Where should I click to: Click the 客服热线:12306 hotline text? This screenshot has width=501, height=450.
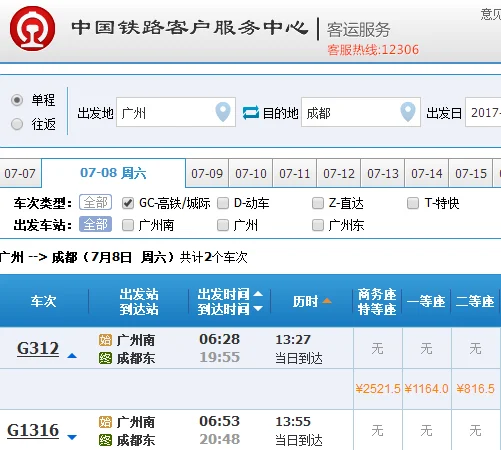click(x=373, y=50)
